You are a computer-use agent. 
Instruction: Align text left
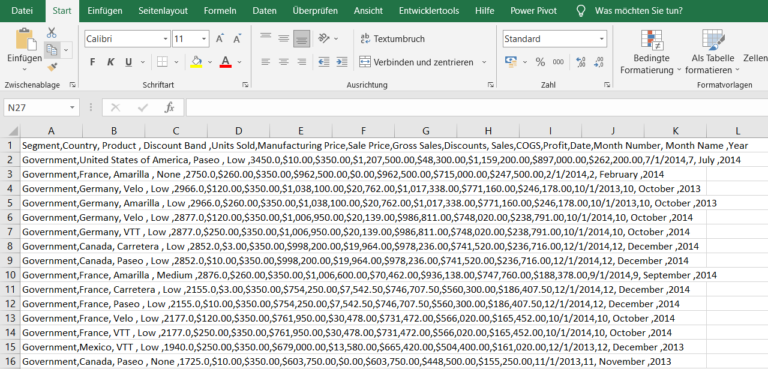[x=265, y=62]
